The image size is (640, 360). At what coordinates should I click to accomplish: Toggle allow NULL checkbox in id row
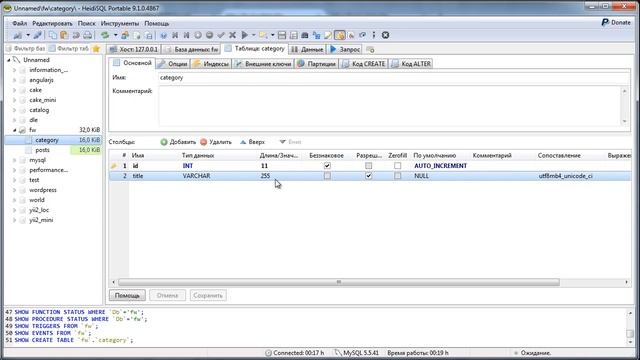pos(369,166)
